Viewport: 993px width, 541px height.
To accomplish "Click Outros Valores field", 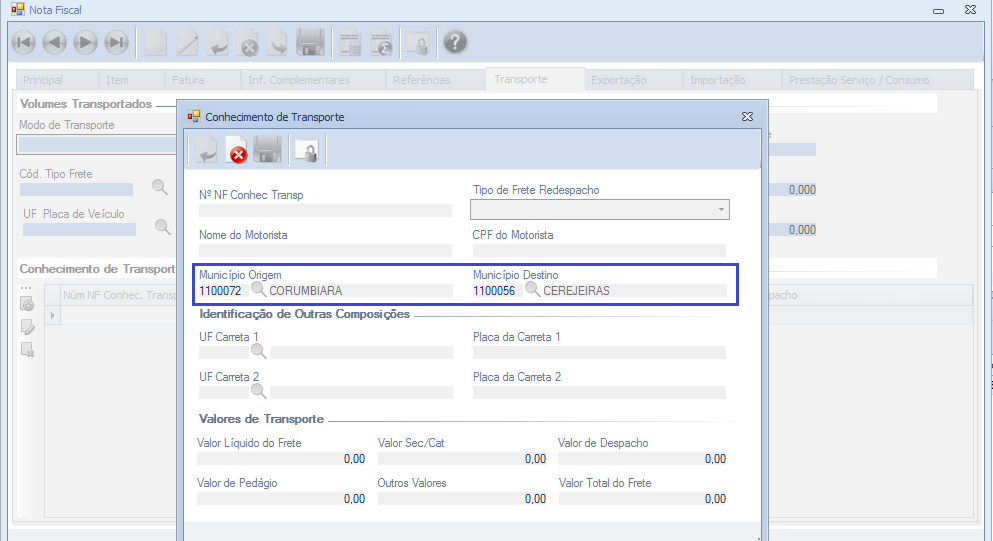I will click(x=462, y=499).
